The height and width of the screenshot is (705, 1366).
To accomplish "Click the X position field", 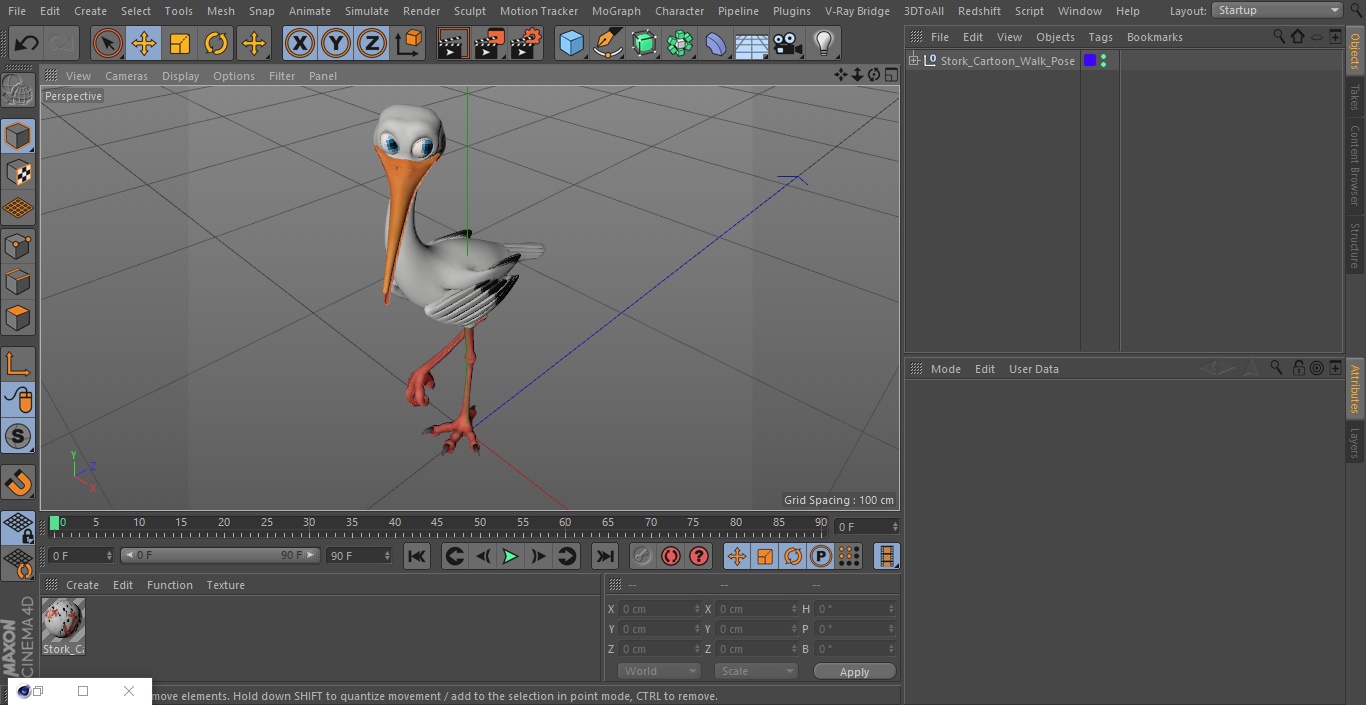I will (661, 609).
